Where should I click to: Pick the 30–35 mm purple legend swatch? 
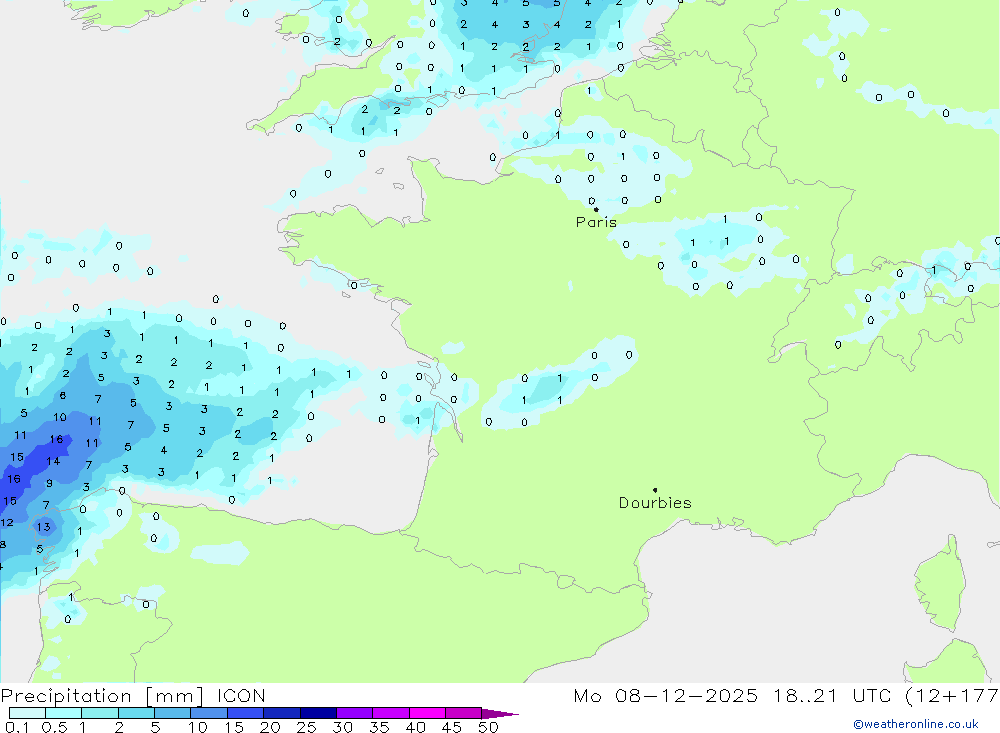point(354,713)
